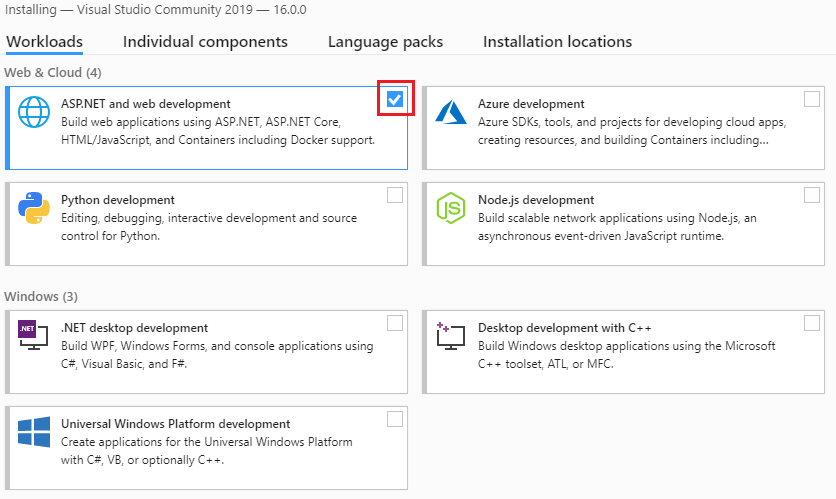
Task: Click the 'Create applications for the Universal' description
Action: (x=206, y=451)
